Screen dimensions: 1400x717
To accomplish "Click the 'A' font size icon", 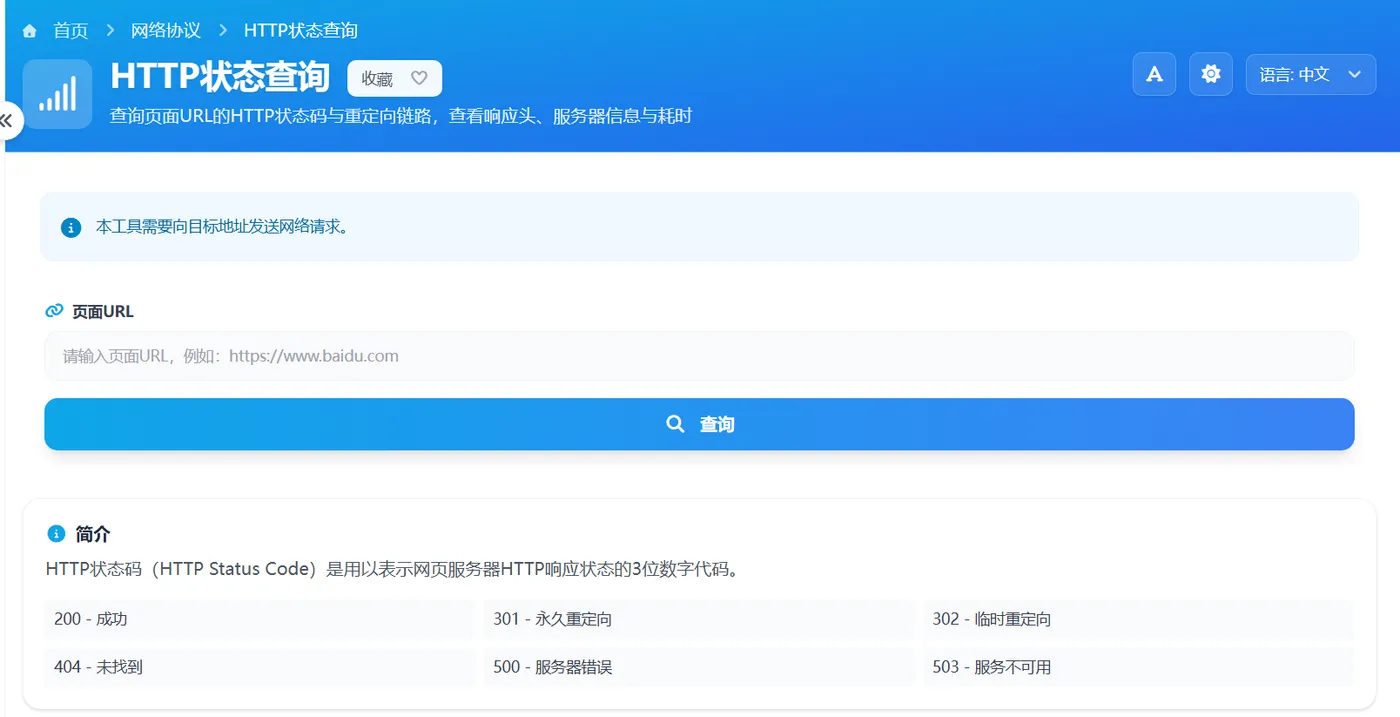I will point(1154,74).
